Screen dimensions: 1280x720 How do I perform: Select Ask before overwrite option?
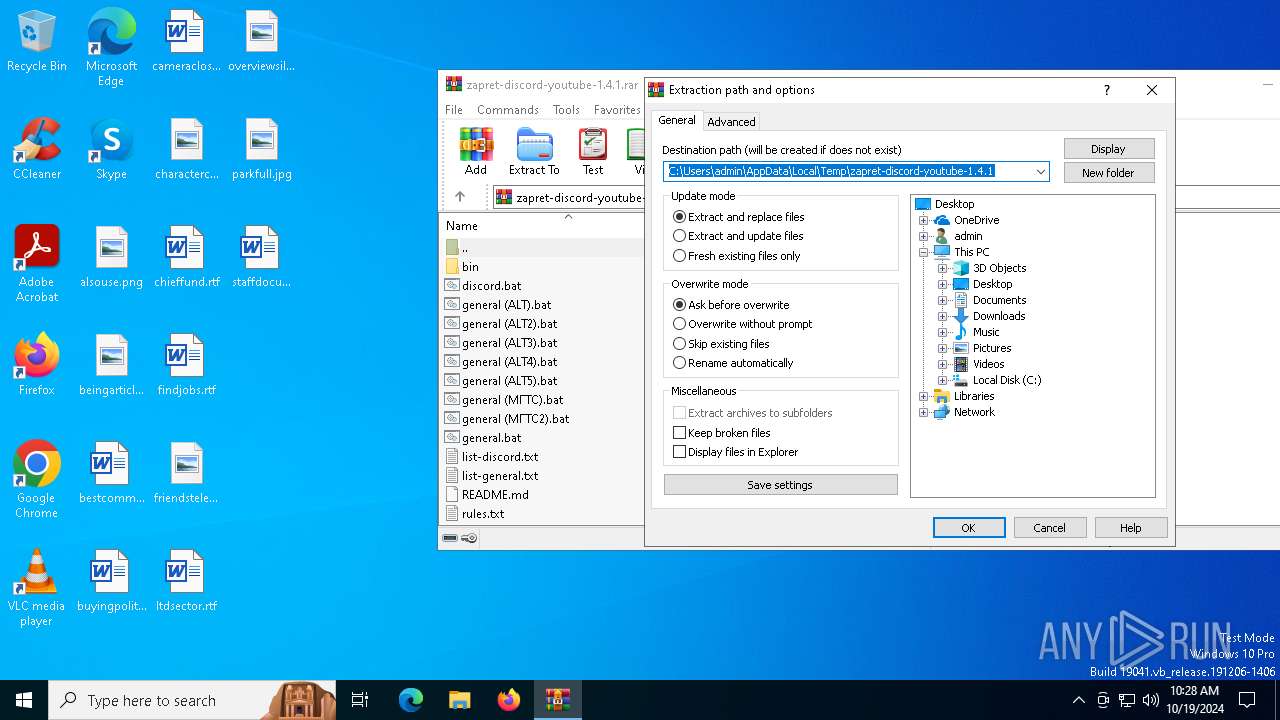(x=731, y=305)
